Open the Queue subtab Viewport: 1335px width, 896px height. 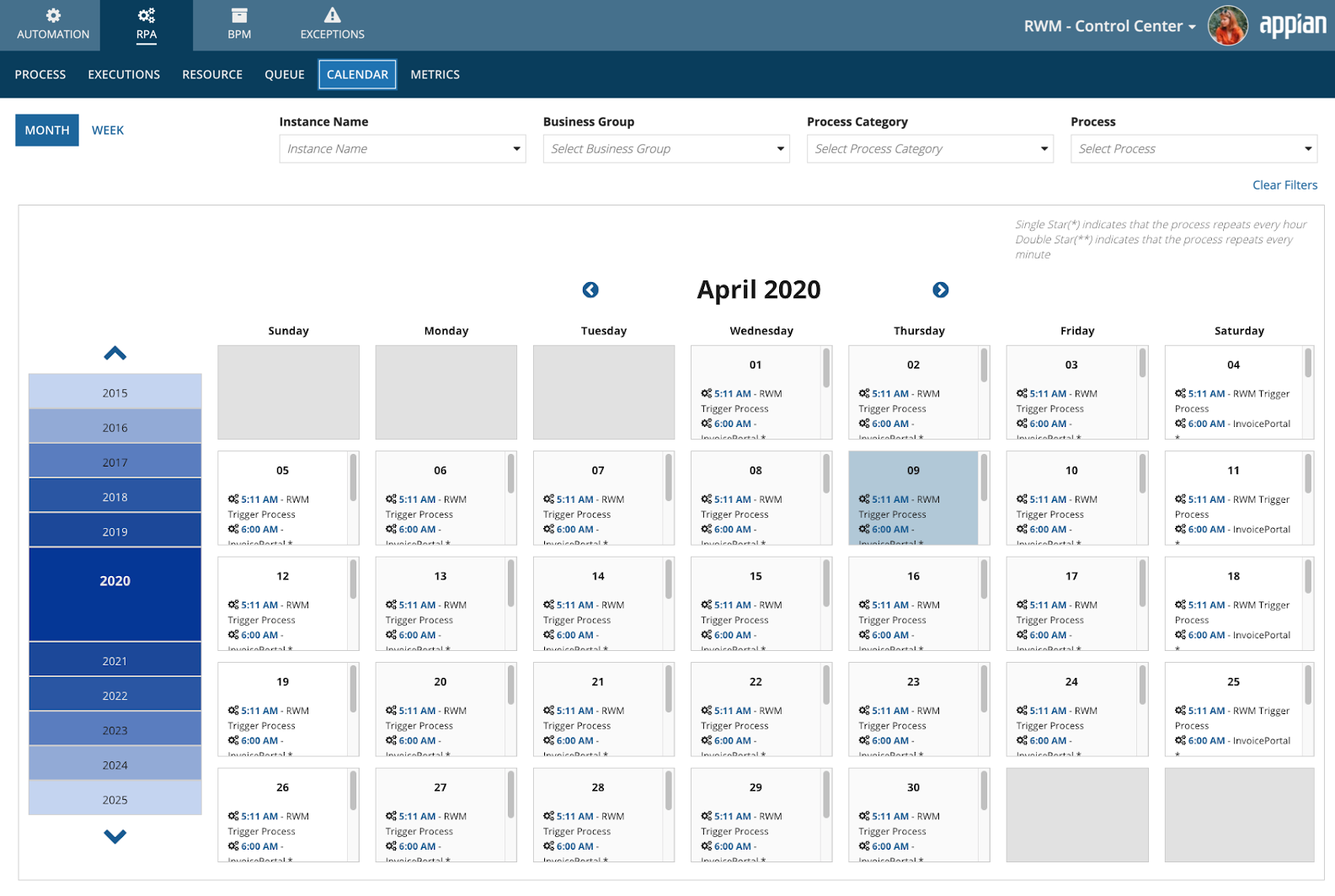[285, 74]
